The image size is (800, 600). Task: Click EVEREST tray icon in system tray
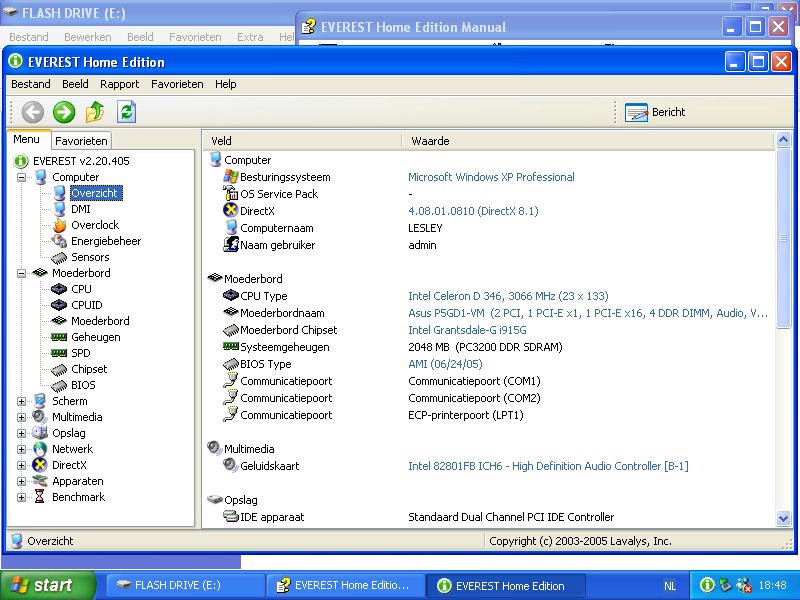click(707, 585)
